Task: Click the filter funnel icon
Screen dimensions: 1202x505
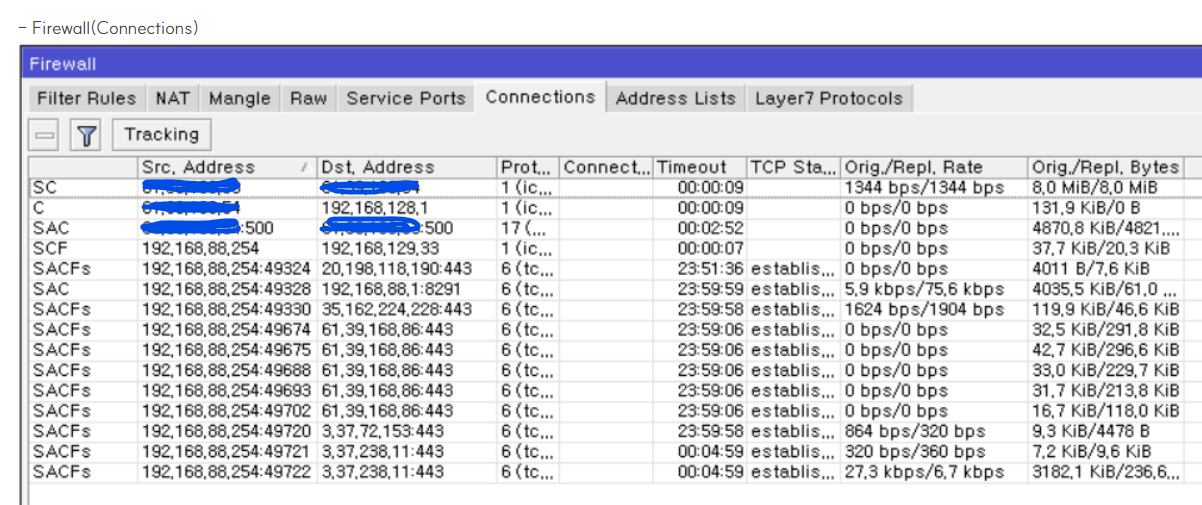Action: (x=88, y=134)
